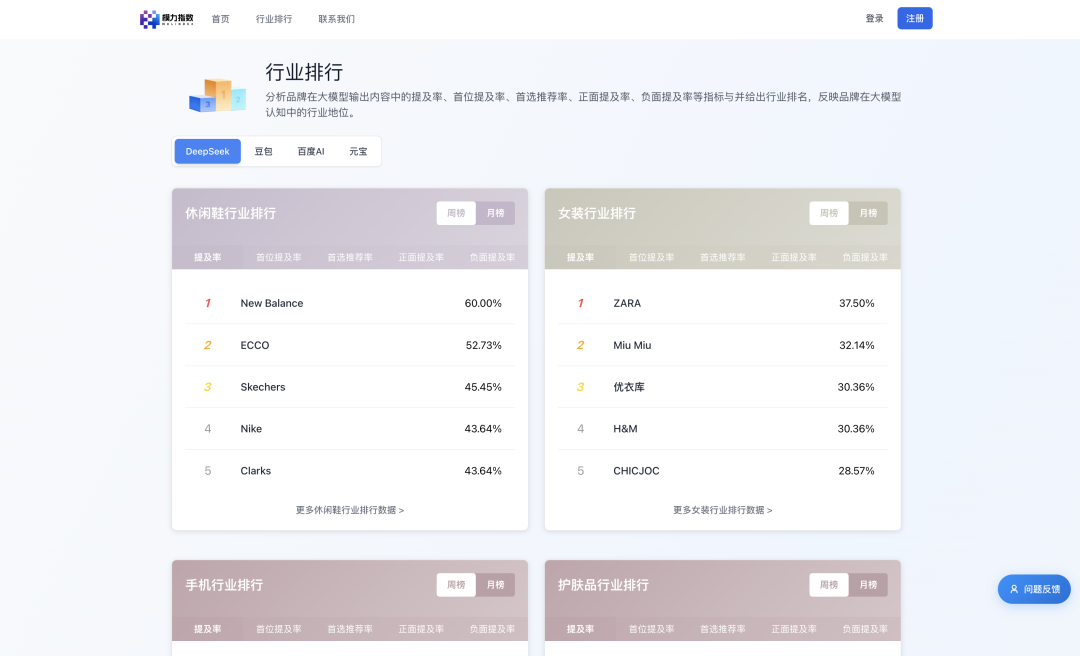Switch 手机 ranking to 月榜

tap(495, 585)
